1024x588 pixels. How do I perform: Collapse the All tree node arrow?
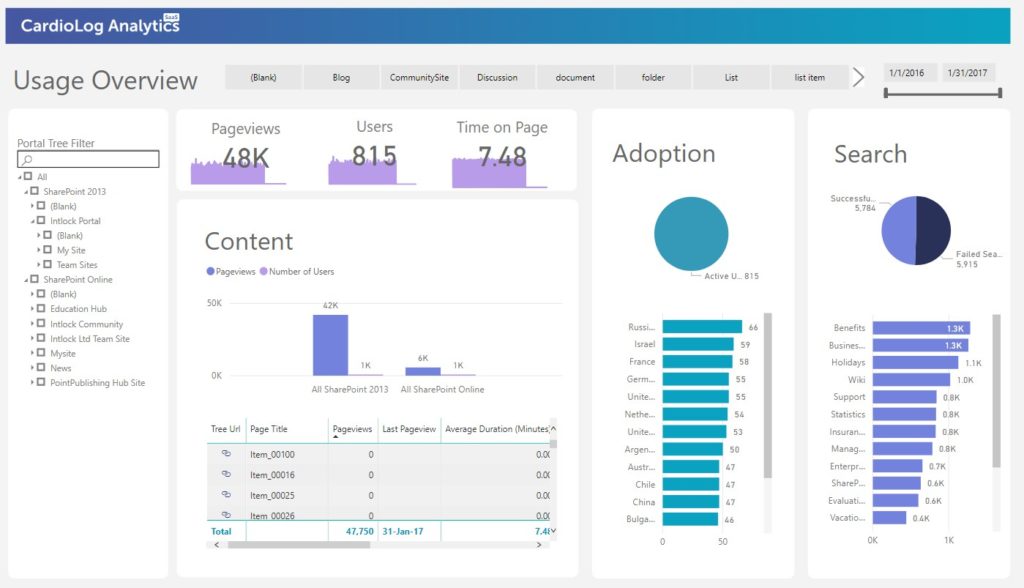[x=20, y=177]
